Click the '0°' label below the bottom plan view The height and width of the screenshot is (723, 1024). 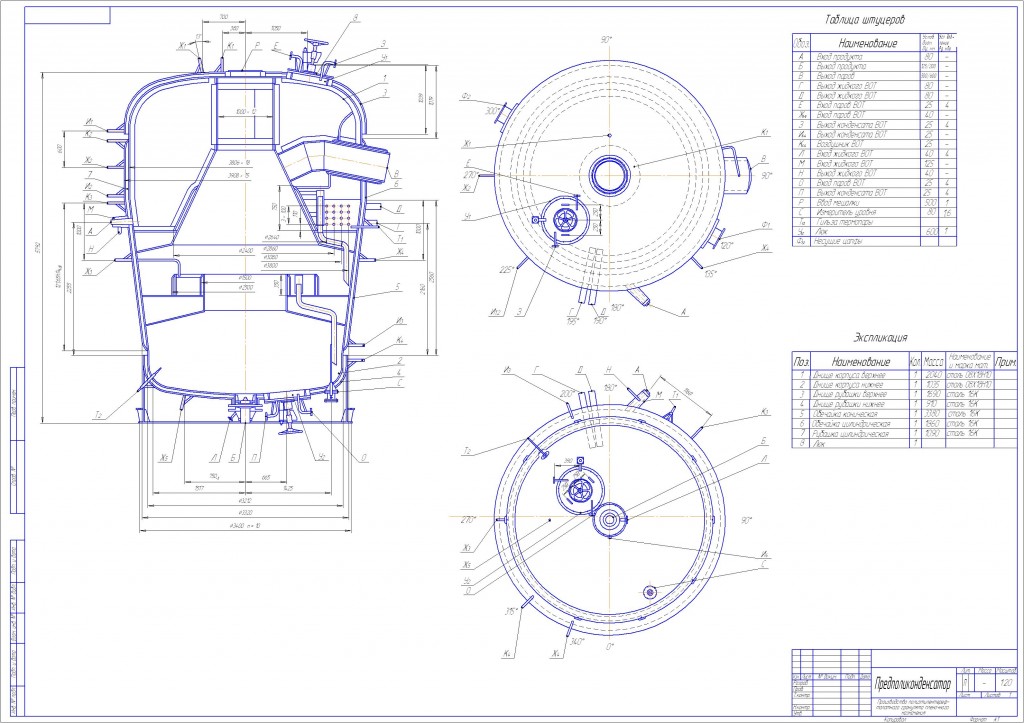tap(610, 647)
